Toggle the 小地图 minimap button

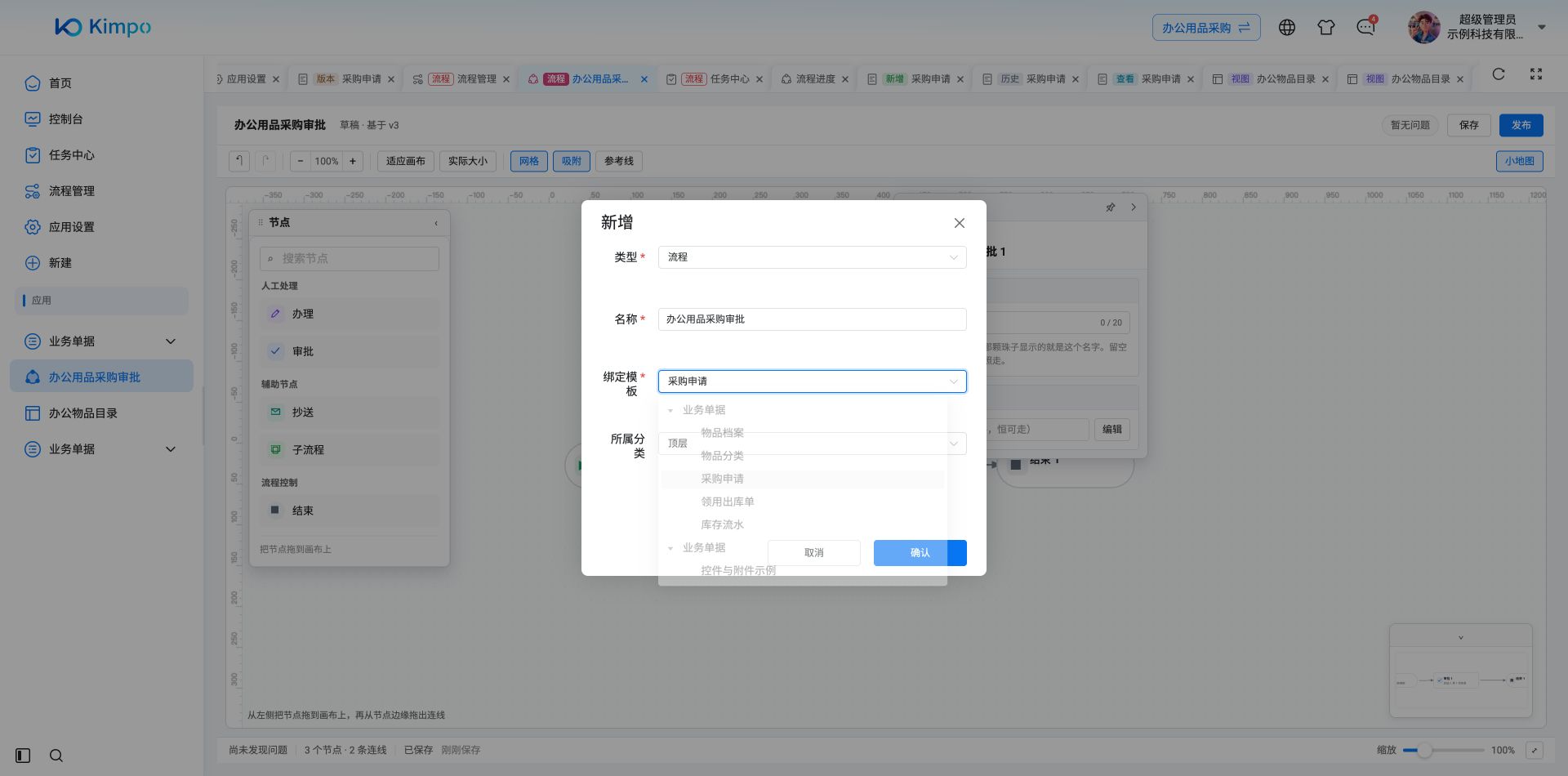click(x=1520, y=161)
